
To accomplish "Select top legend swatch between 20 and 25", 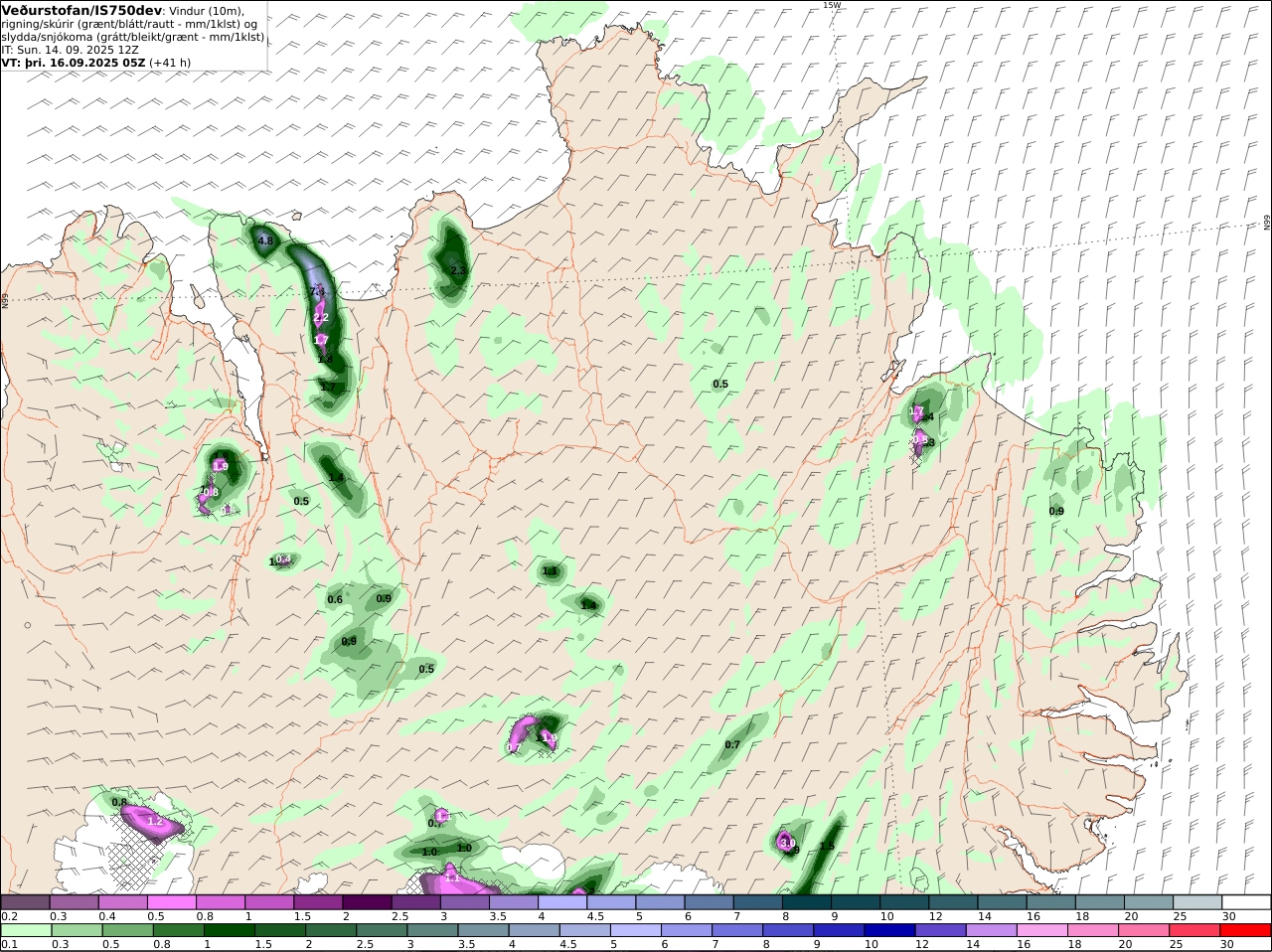I will pyautogui.click(x=1150, y=902).
